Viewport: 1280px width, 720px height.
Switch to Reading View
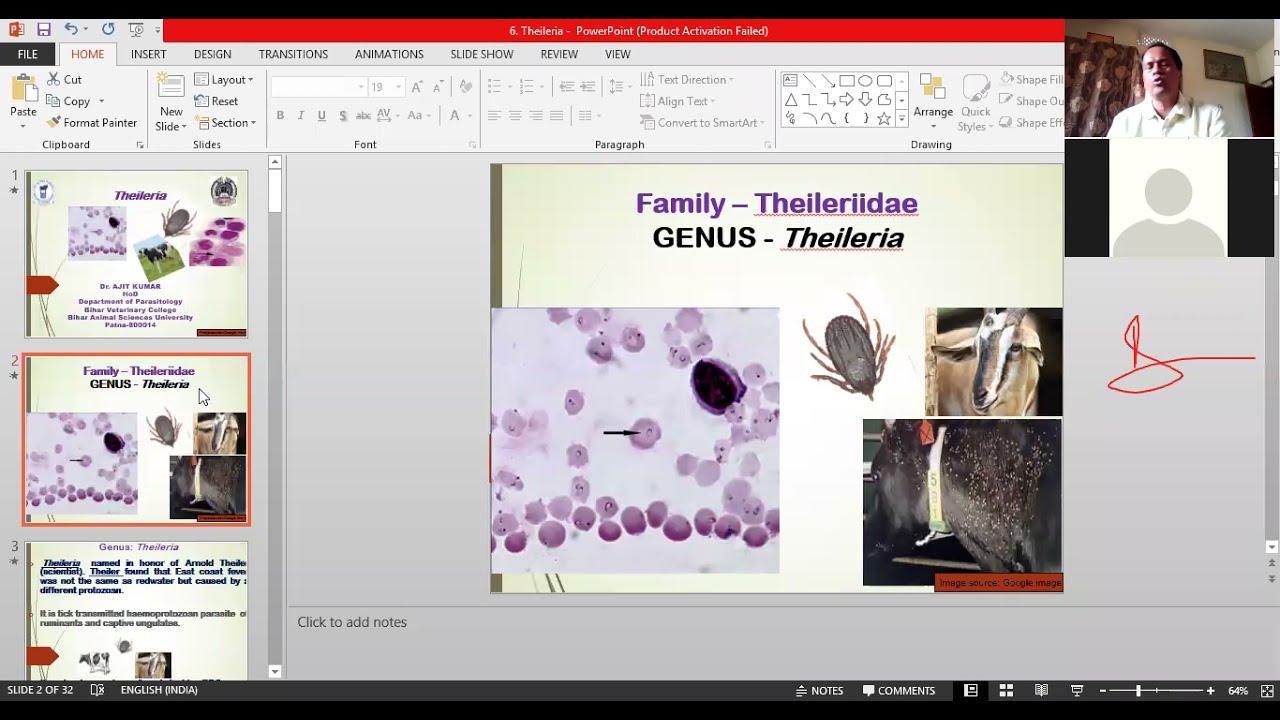click(x=1041, y=690)
